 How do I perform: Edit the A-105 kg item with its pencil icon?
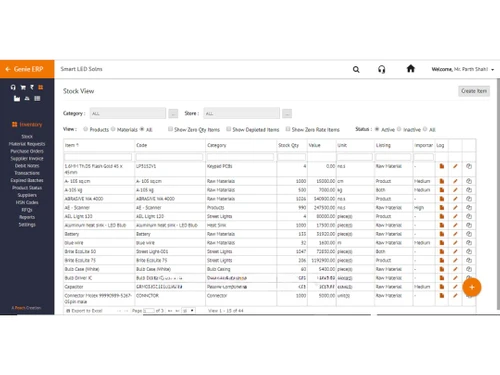455,190
